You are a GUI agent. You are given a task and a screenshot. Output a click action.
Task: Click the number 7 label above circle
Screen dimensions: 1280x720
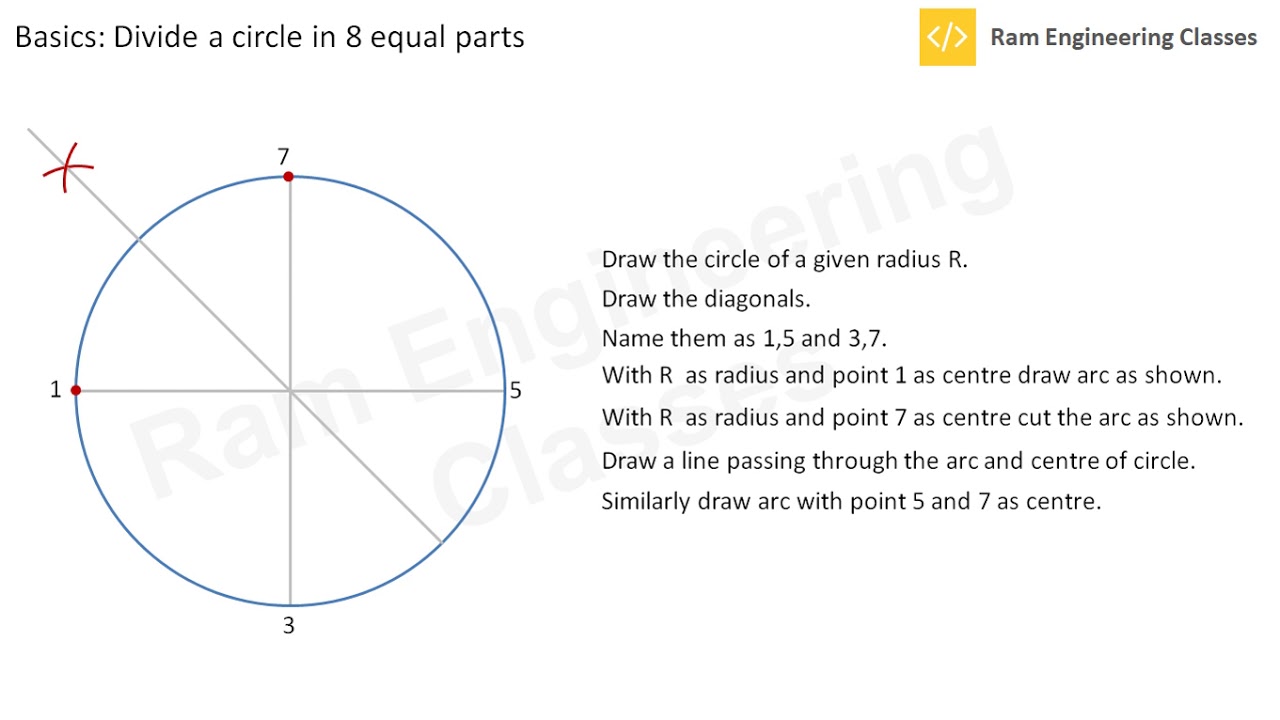tap(284, 157)
